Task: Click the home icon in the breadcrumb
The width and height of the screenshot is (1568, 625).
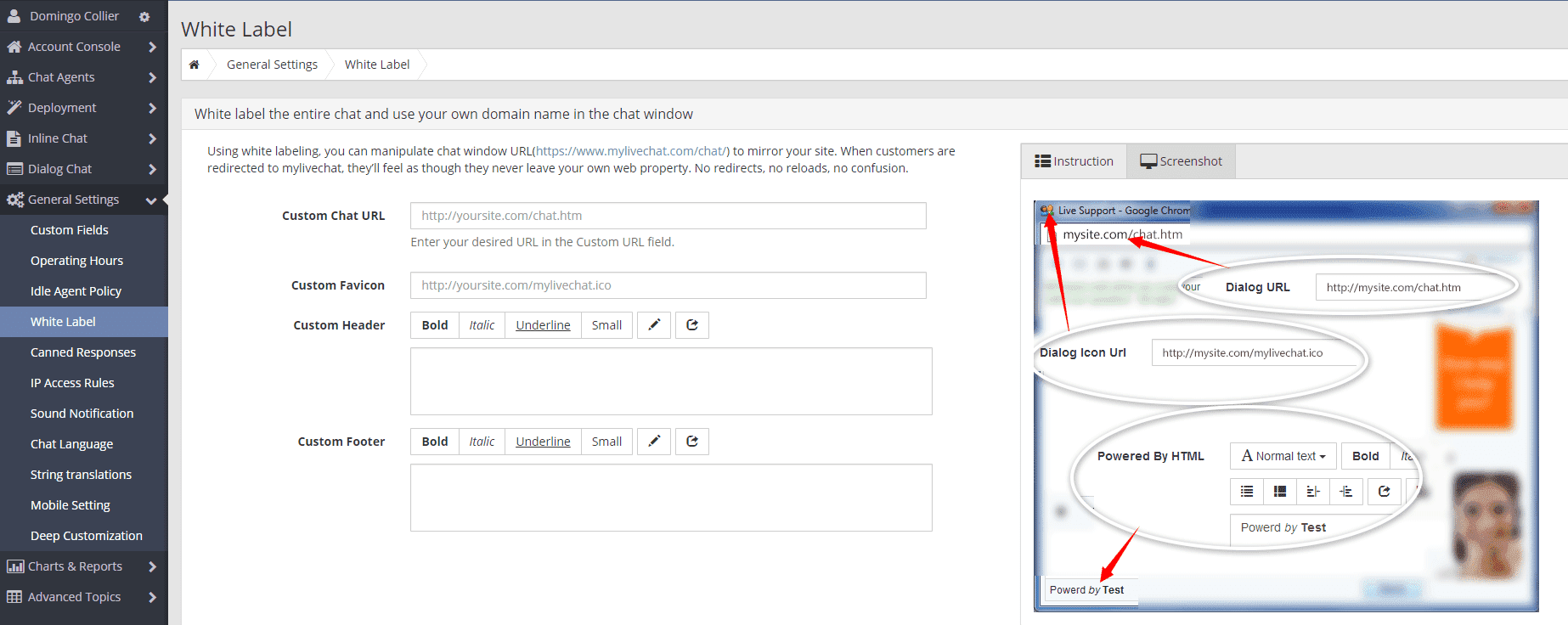Action: pyautogui.click(x=195, y=65)
